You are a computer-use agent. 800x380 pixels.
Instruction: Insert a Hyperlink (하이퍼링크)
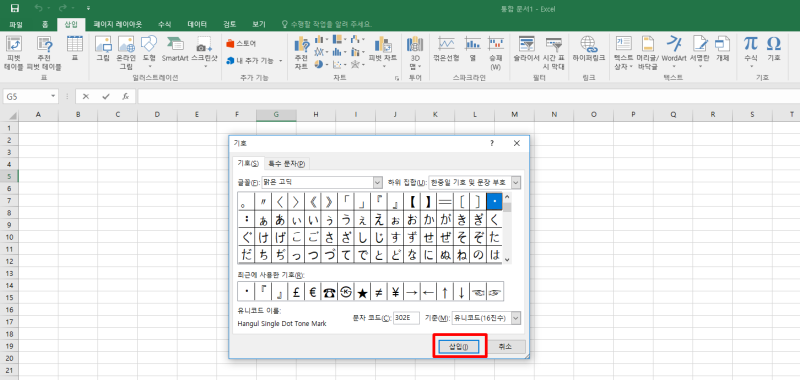point(588,49)
